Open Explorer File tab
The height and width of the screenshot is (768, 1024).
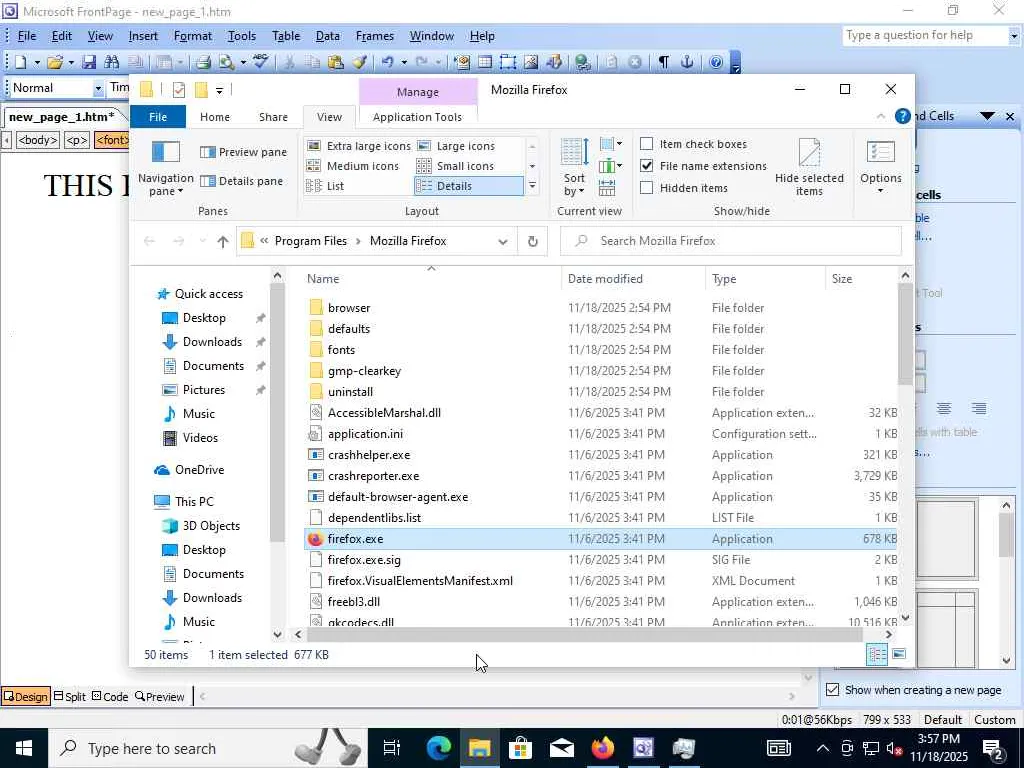(x=158, y=117)
